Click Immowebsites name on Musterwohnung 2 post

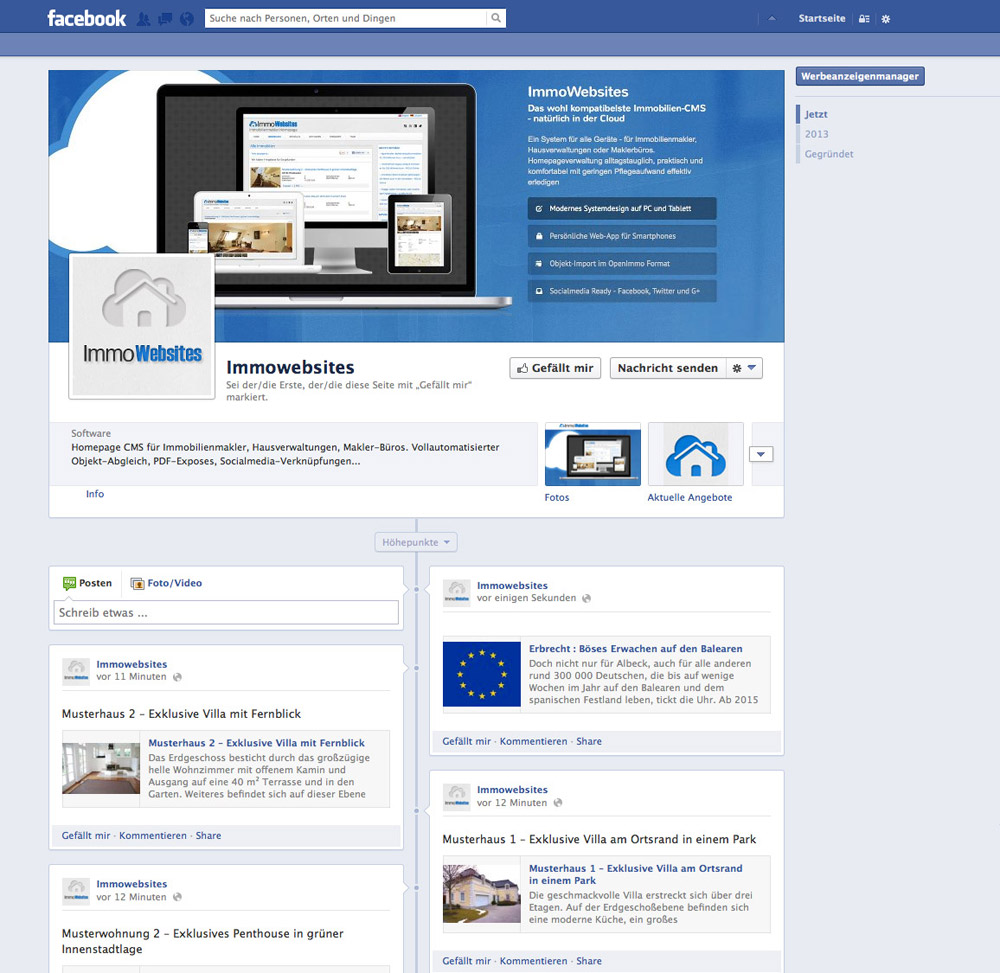[x=131, y=884]
